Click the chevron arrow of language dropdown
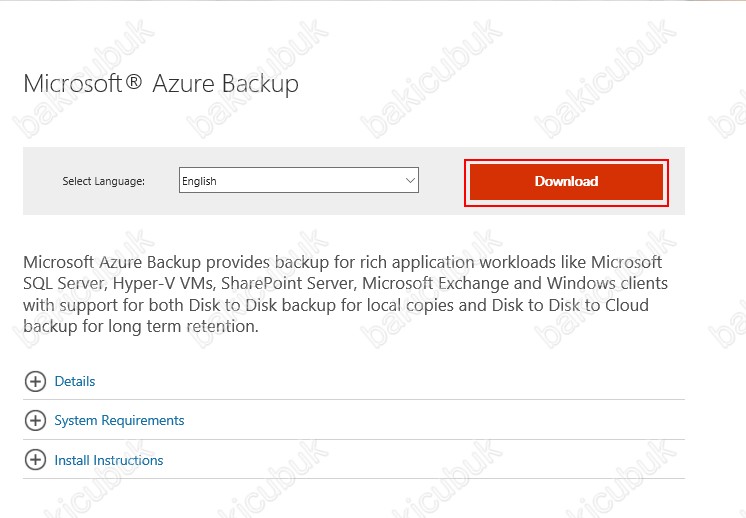 (410, 180)
